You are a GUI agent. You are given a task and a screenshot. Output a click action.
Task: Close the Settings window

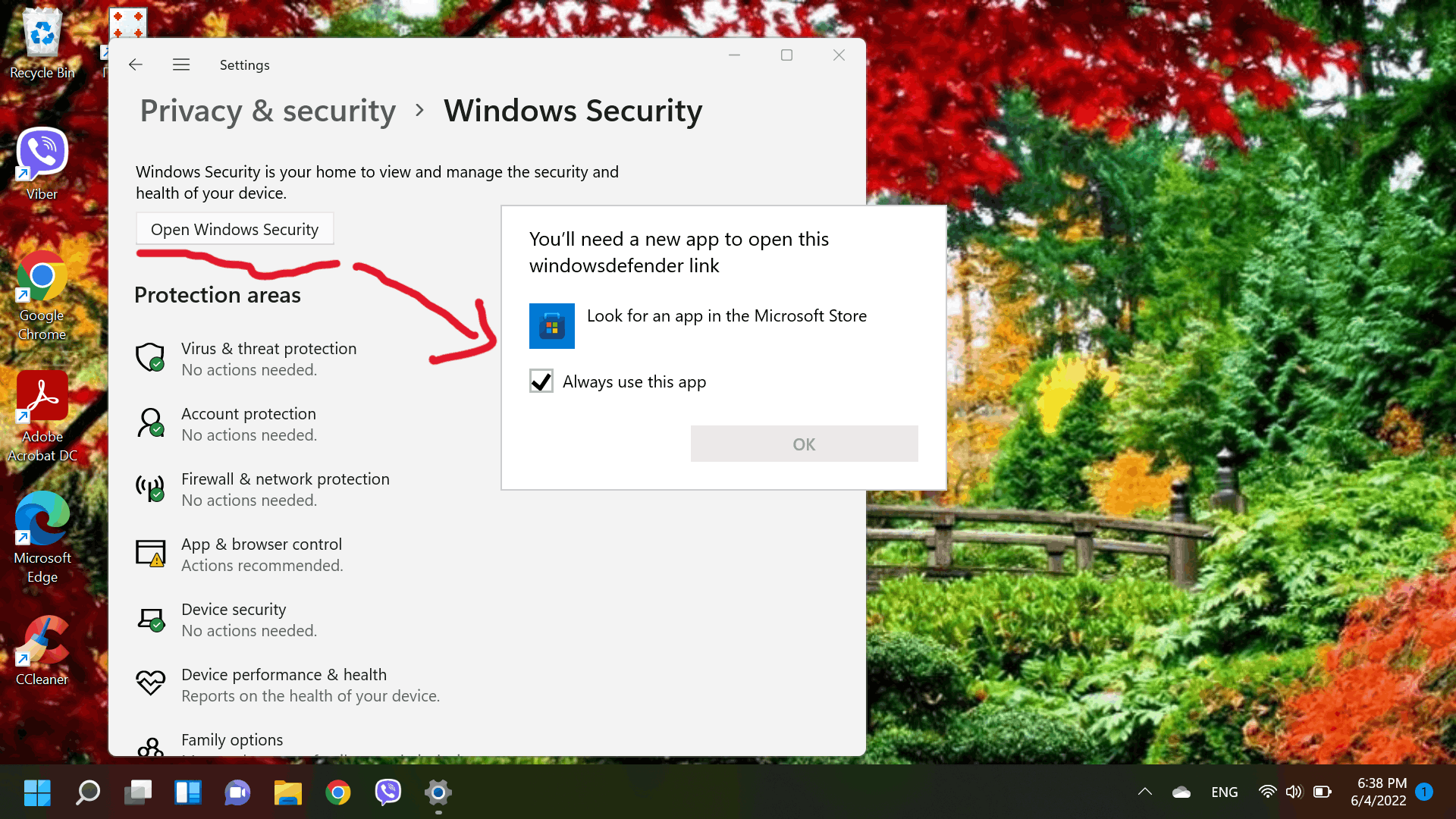[839, 55]
